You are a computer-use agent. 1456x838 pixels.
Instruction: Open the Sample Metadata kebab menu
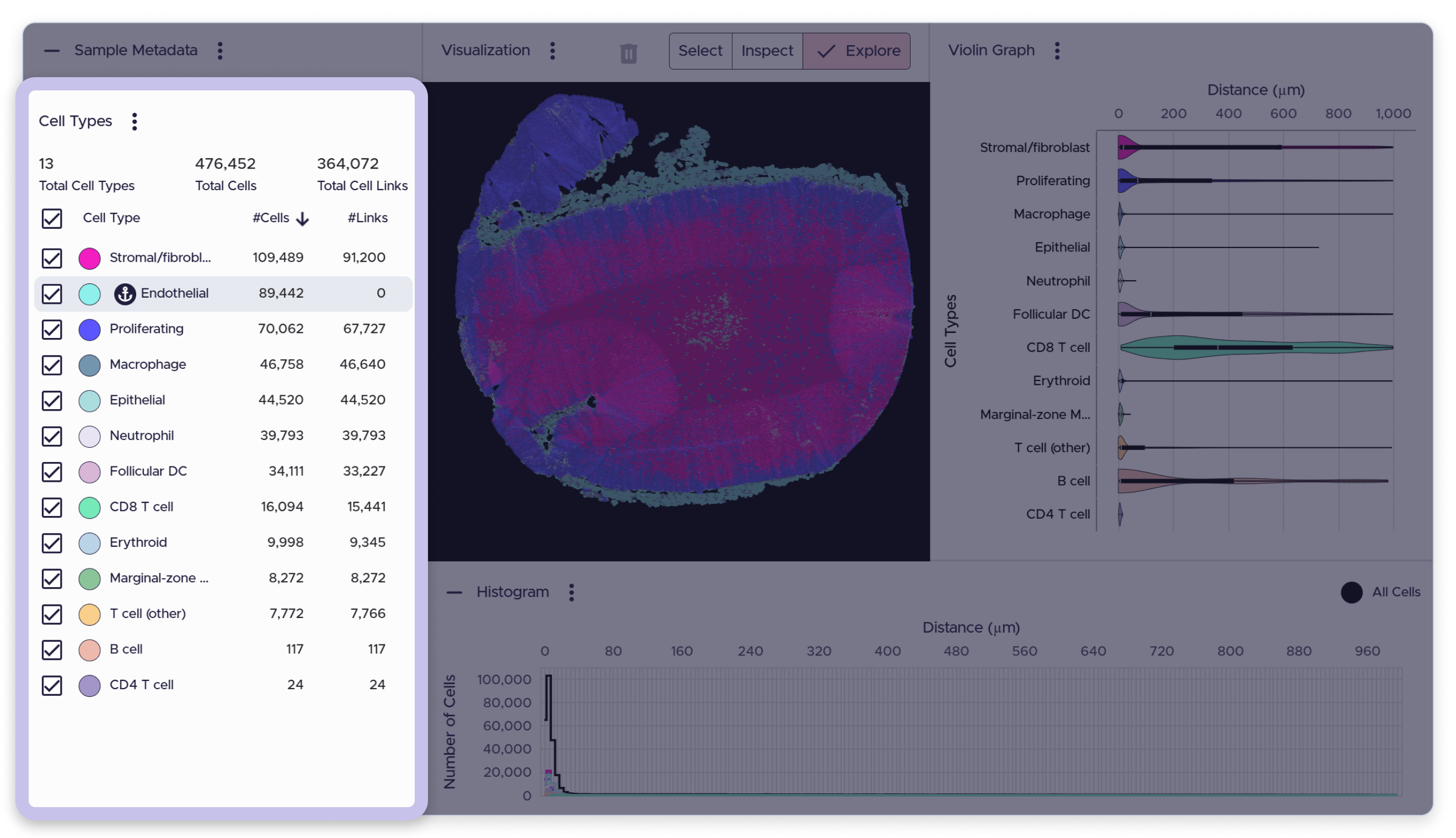tap(220, 51)
